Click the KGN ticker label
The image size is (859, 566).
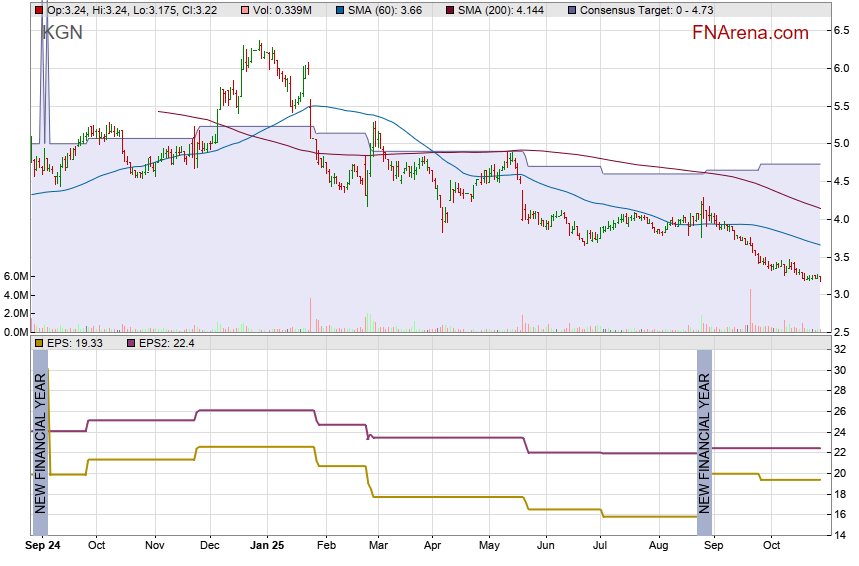click(x=62, y=32)
